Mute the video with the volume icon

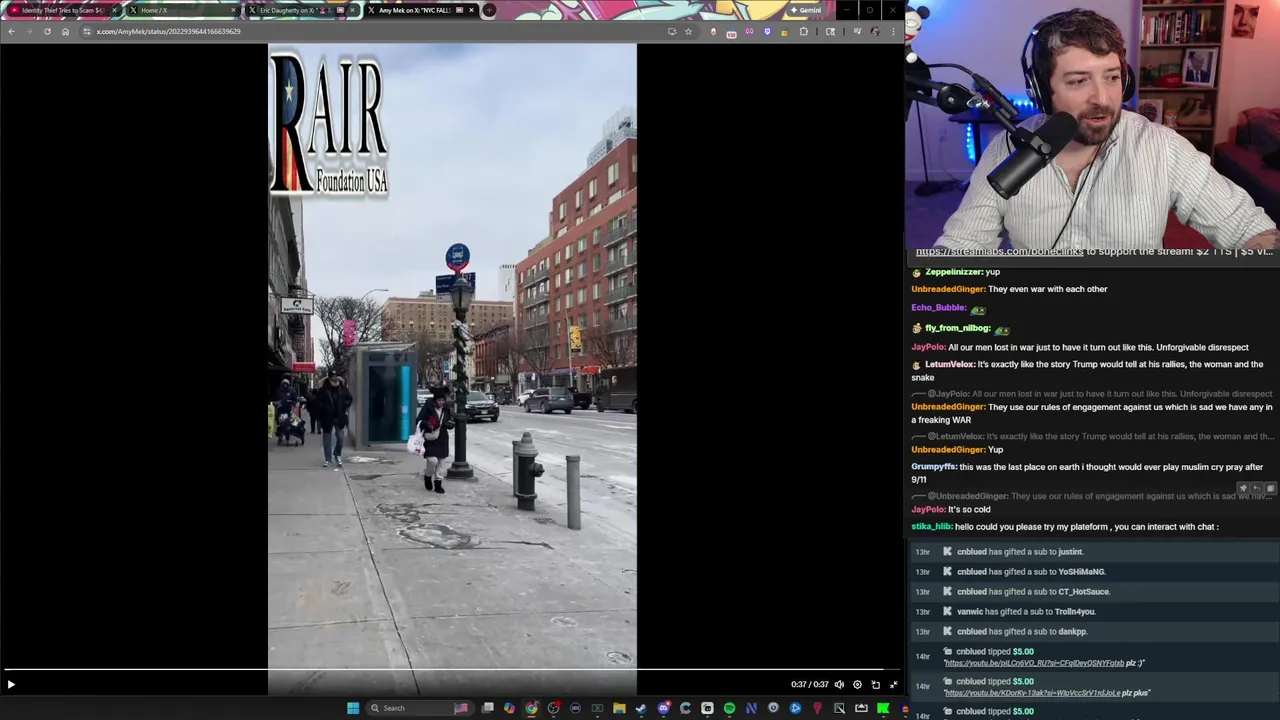click(x=839, y=685)
